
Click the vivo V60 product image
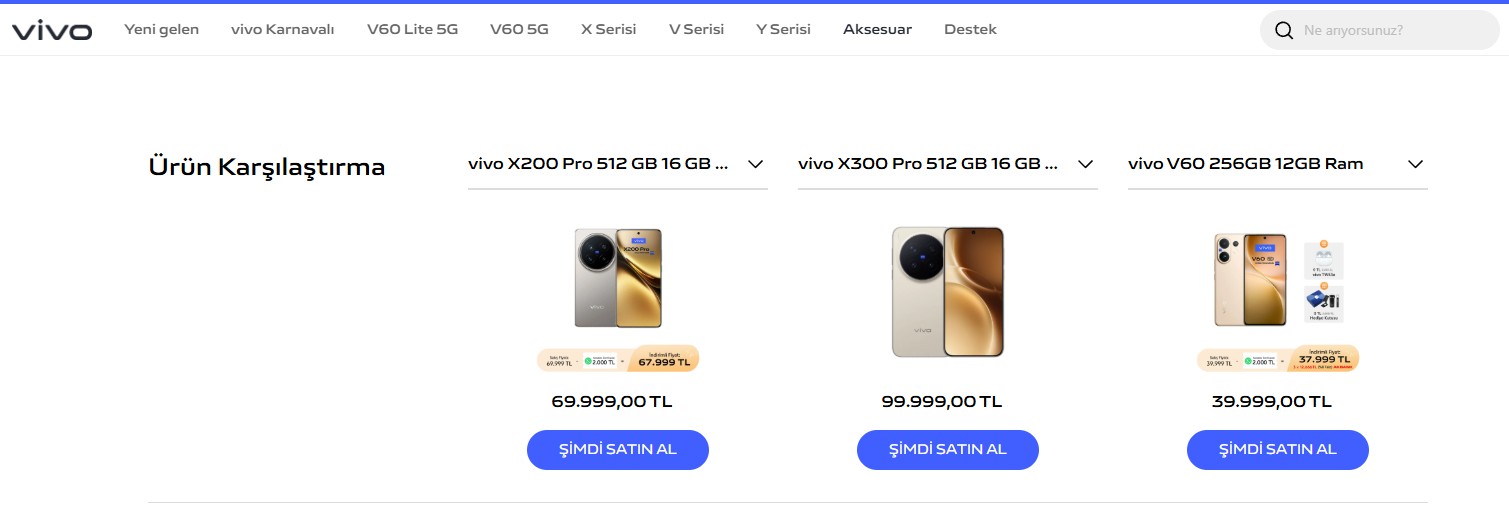pyautogui.click(x=1277, y=280)
